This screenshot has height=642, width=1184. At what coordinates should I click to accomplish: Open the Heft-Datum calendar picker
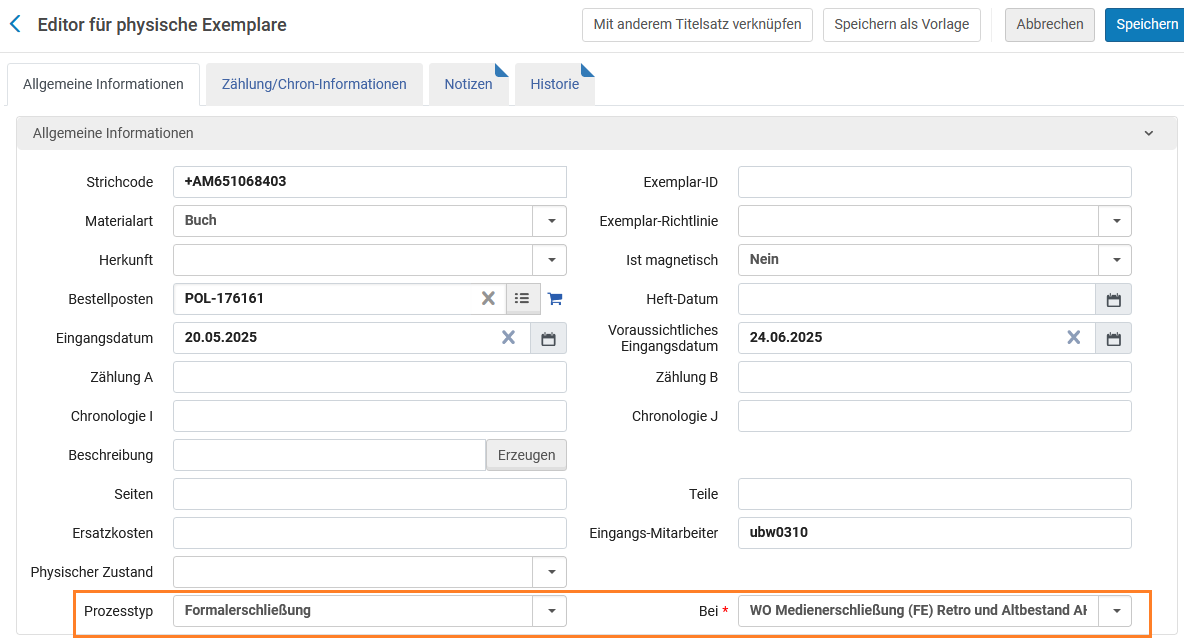pos(1114,299)
